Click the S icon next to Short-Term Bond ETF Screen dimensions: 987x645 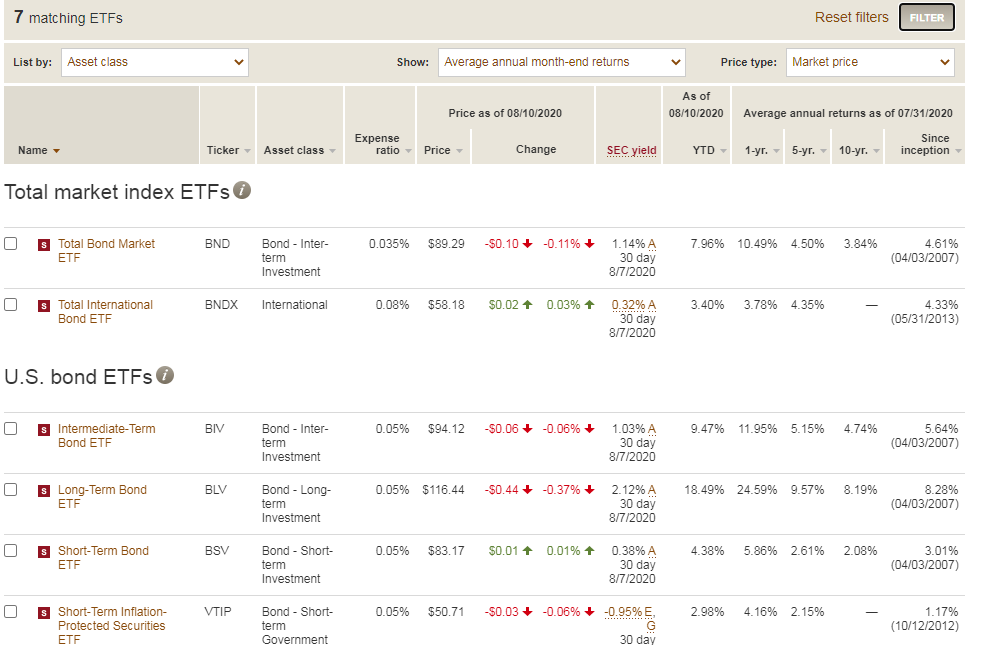(x=44, y=552)
